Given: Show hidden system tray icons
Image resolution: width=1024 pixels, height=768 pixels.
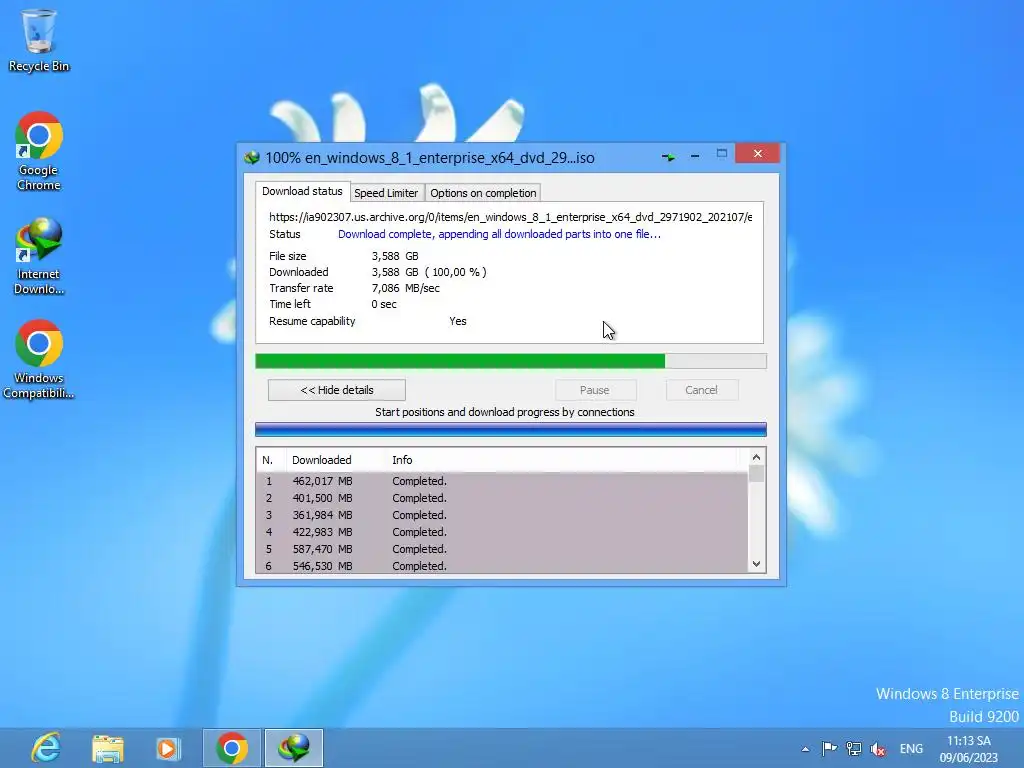Looking at the screenshot, I should (805, 749).
